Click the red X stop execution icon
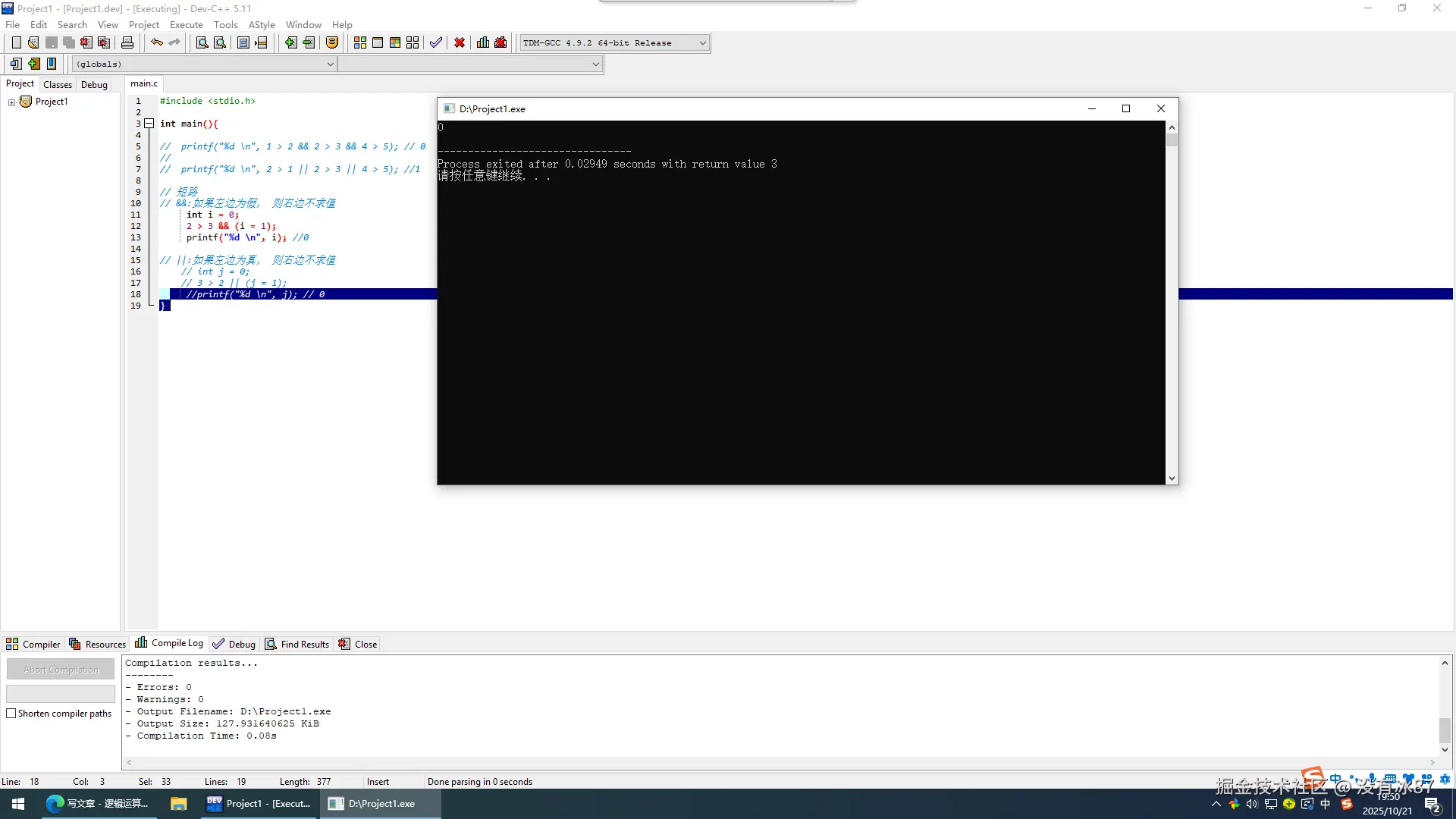This screenshot has height=819, width=1456. [x=460, y=42]
